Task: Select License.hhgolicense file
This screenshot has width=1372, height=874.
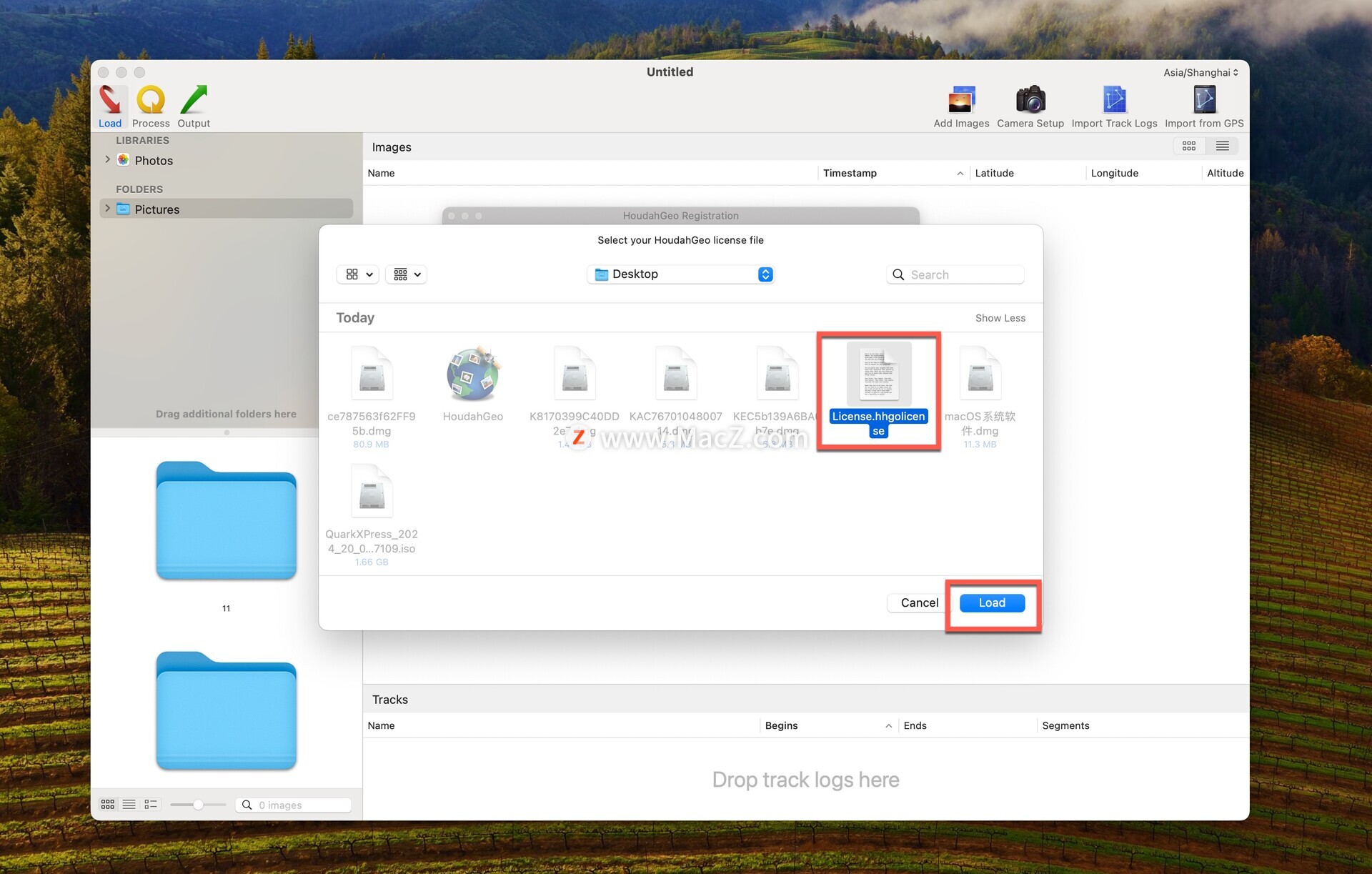Action: click(x=878, y=390)
